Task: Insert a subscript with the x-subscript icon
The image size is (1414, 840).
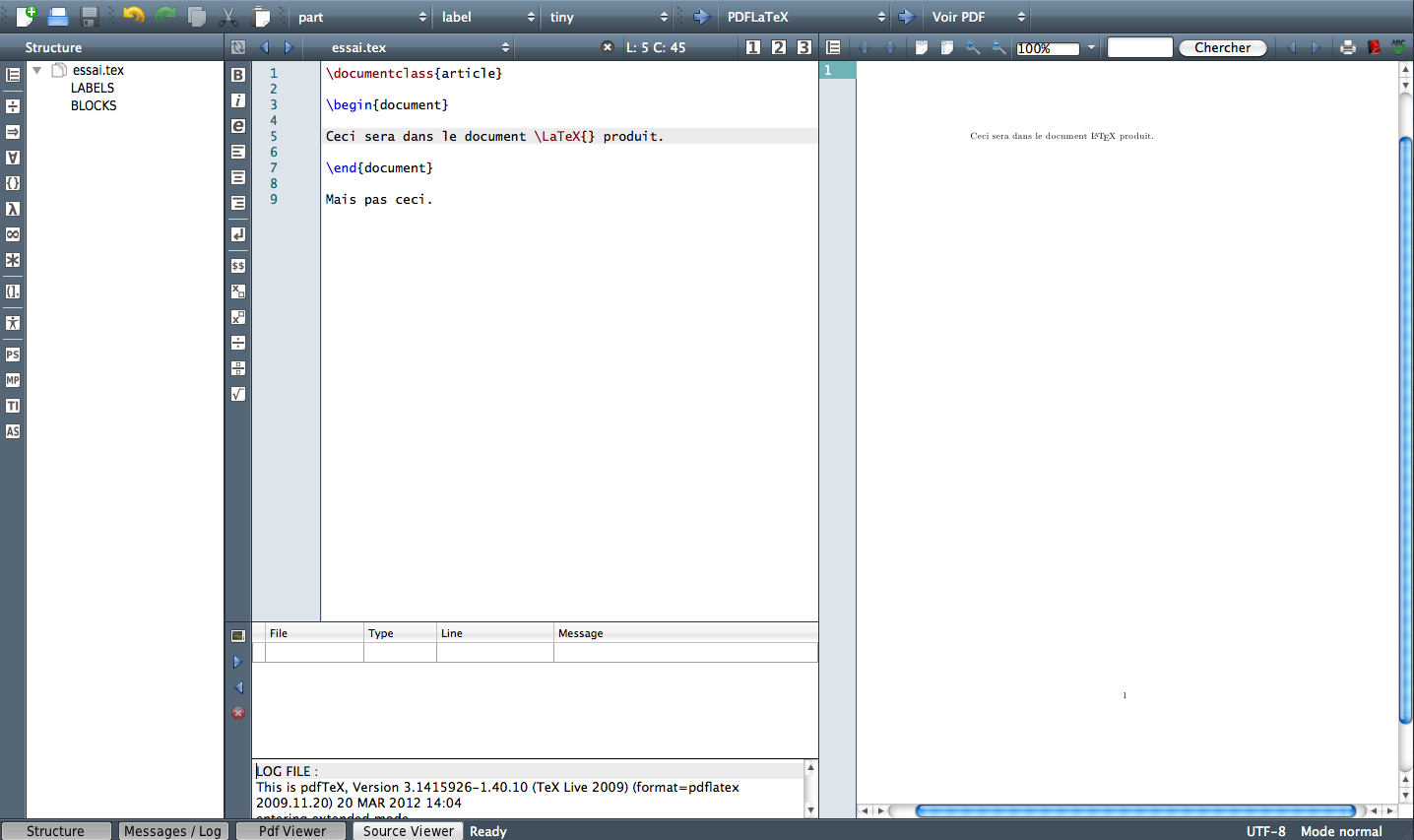Action: [238, 291]
